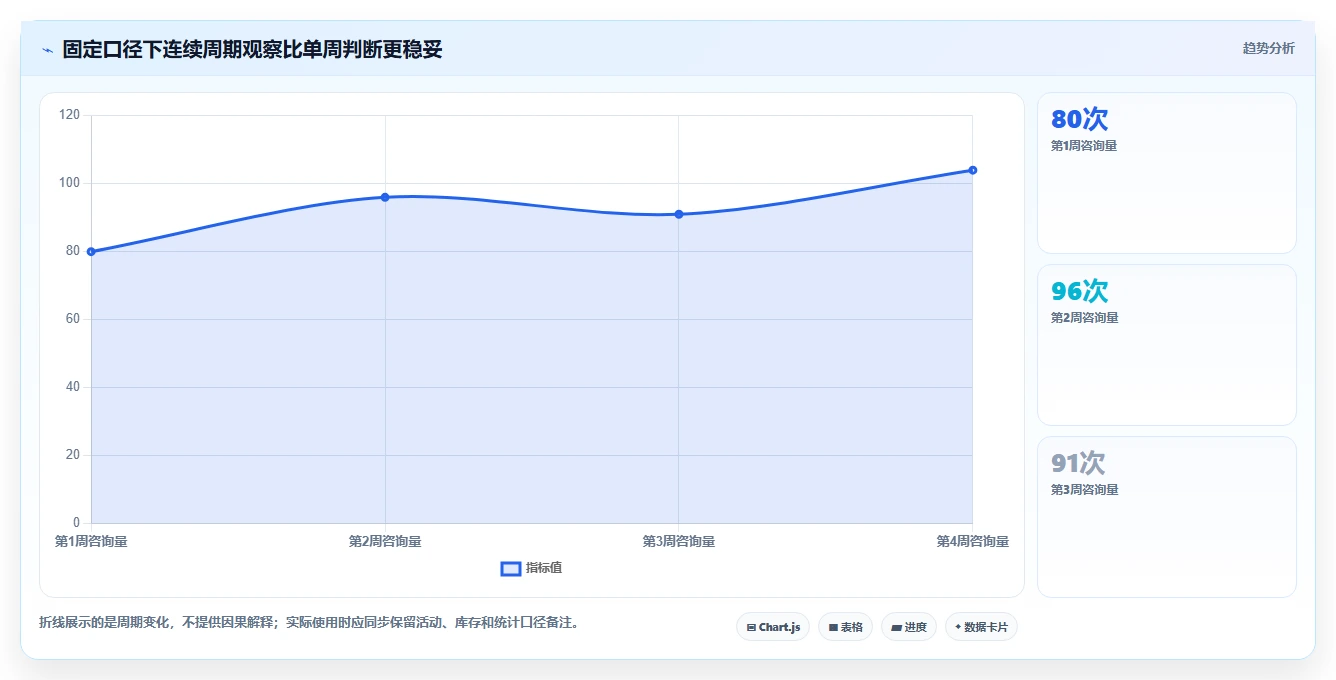Click the data point for 第1周咨询量
The width and height of the screenshot is (1336, 680).
[91, 252]
